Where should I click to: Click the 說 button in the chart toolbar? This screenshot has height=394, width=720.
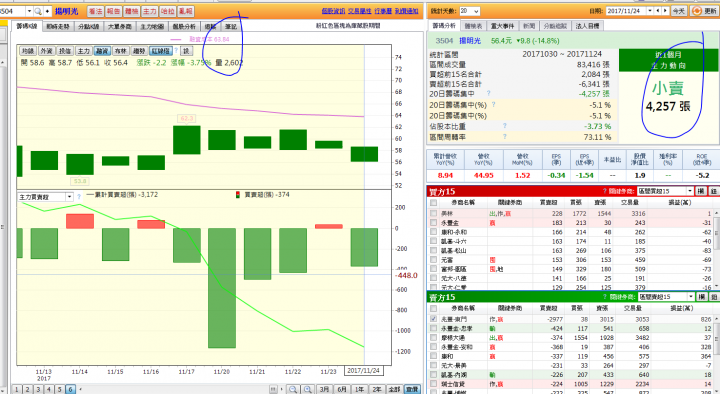coord(186,51)
